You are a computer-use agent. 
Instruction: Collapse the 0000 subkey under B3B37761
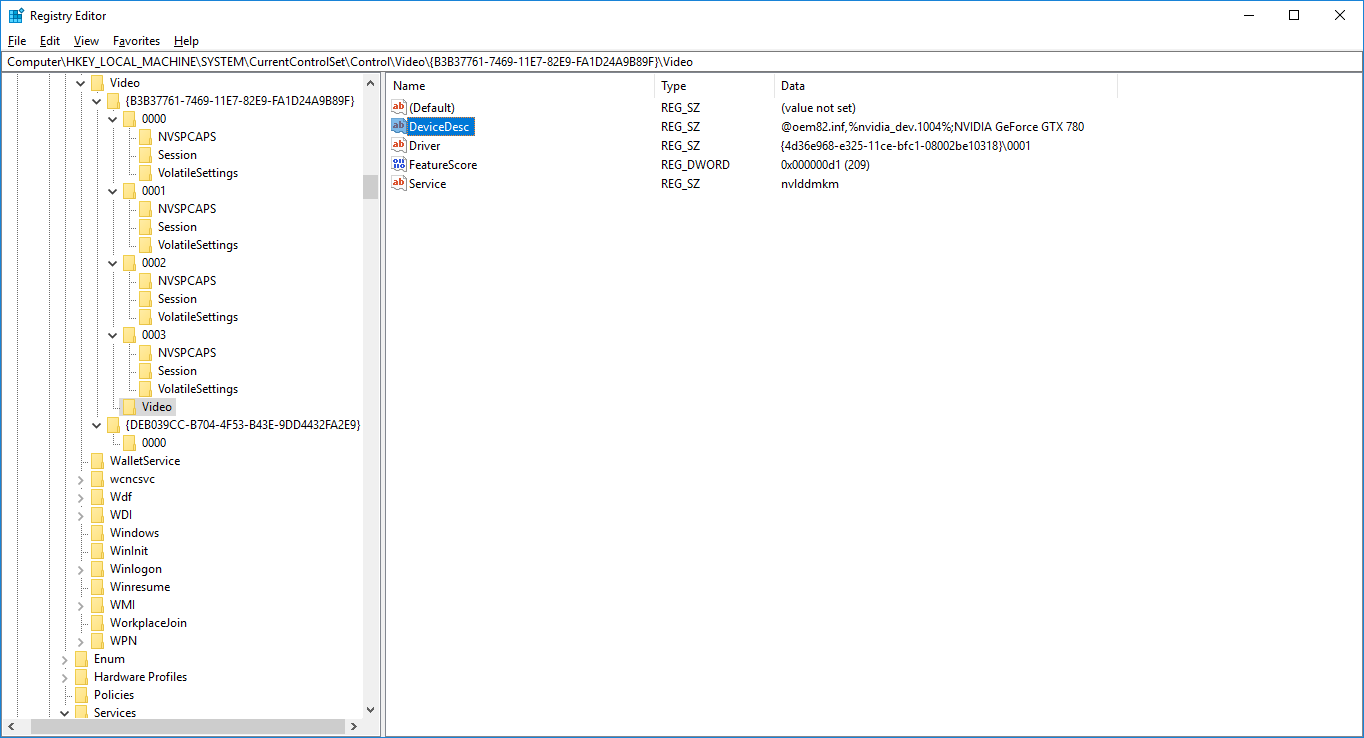pos(113,119)
